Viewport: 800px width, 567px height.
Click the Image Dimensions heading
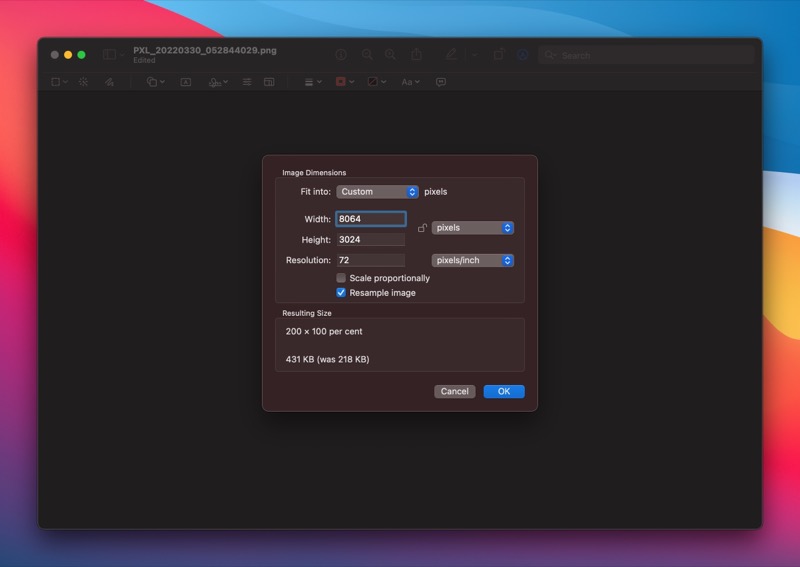(x=314, y=172)
